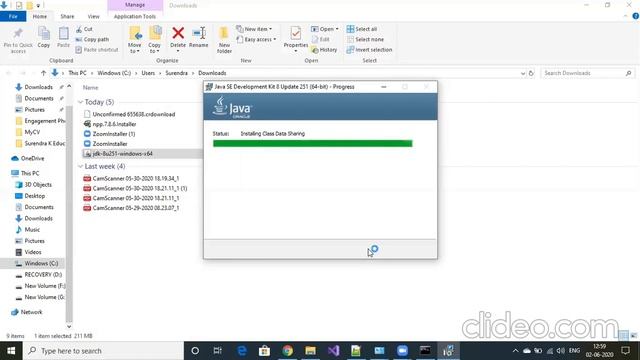Open Visual Studio from taskbar
This screenshot has height=360, width=640.
(x=333, y=351)
